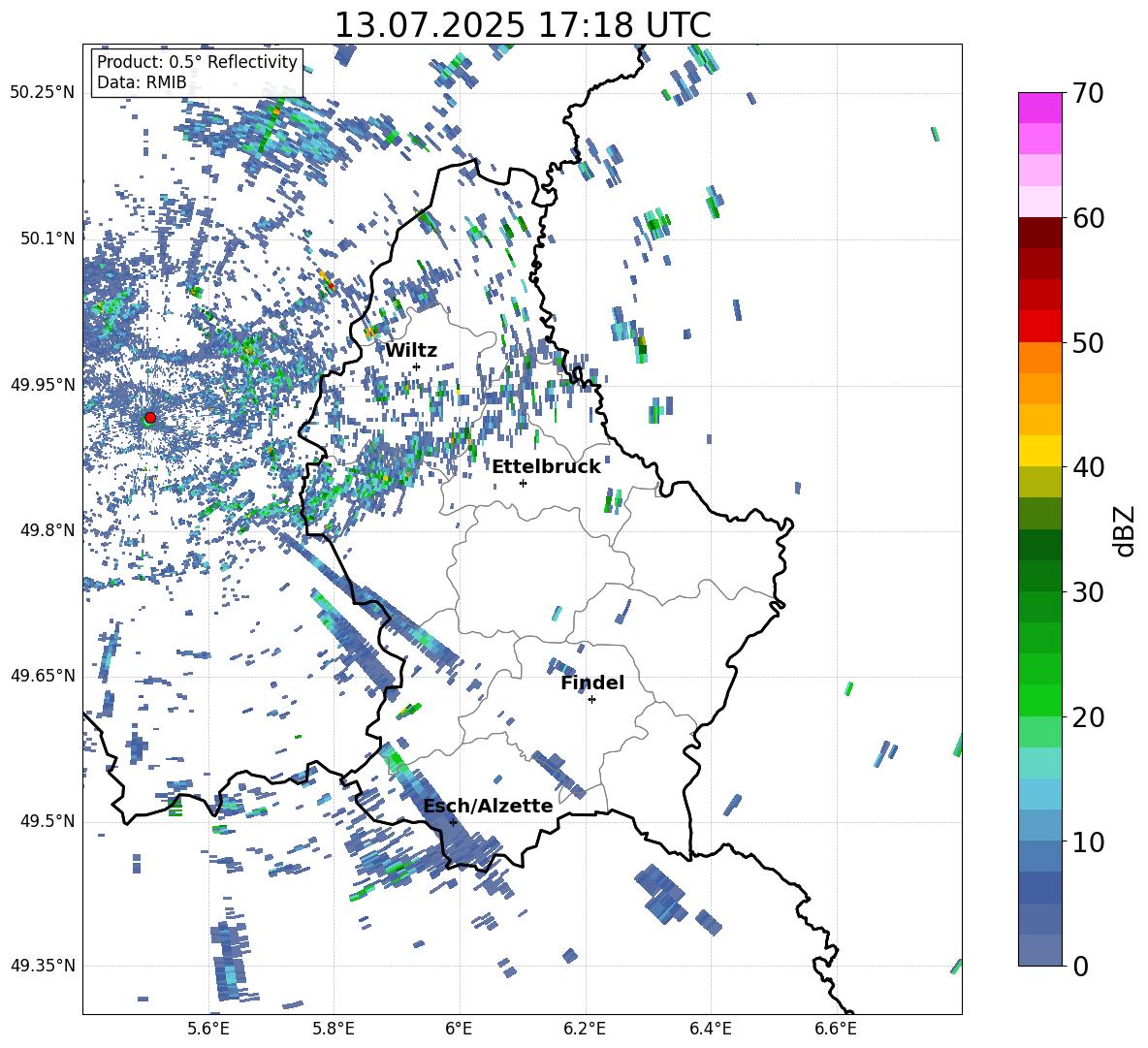Click the title 13.07.2025 17:18 UTC
The width and height of the screenshot is (1148, 1048).
pyautogui.click(x=523, y=25)
